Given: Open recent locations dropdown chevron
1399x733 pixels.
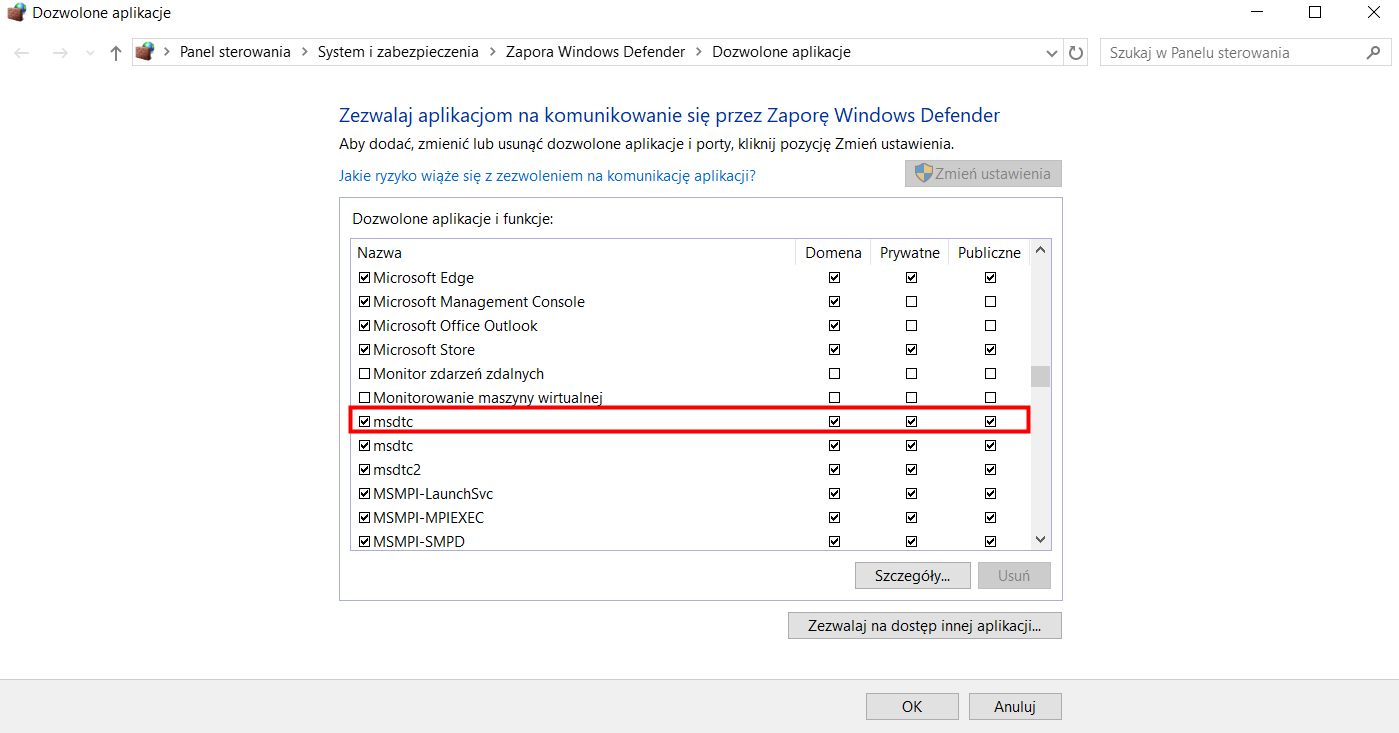Looking at the screenshot, I should coord(90,53).
